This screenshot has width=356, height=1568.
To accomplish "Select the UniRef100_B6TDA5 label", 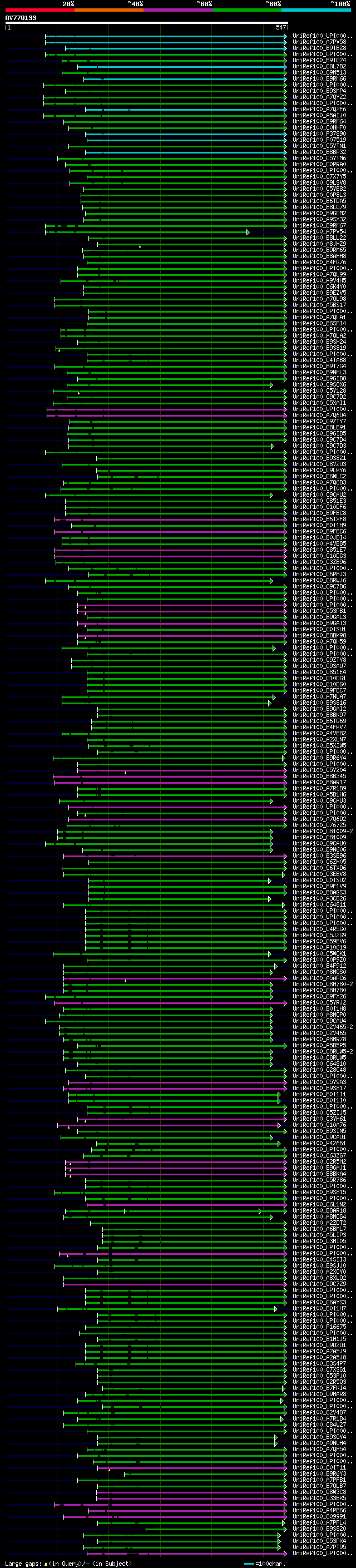I will tap(319, 201).
